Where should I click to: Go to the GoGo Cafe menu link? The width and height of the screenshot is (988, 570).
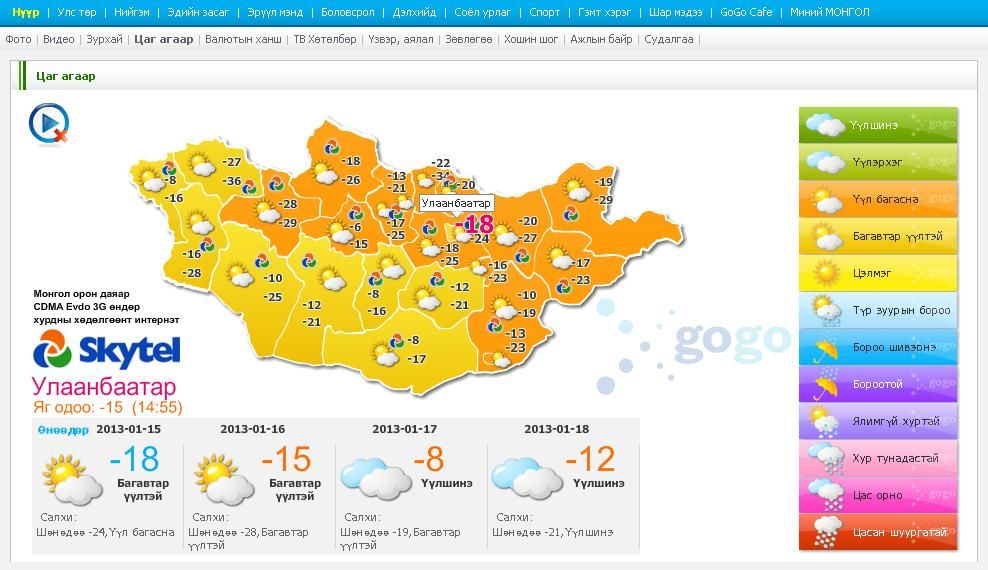[746, 12]
